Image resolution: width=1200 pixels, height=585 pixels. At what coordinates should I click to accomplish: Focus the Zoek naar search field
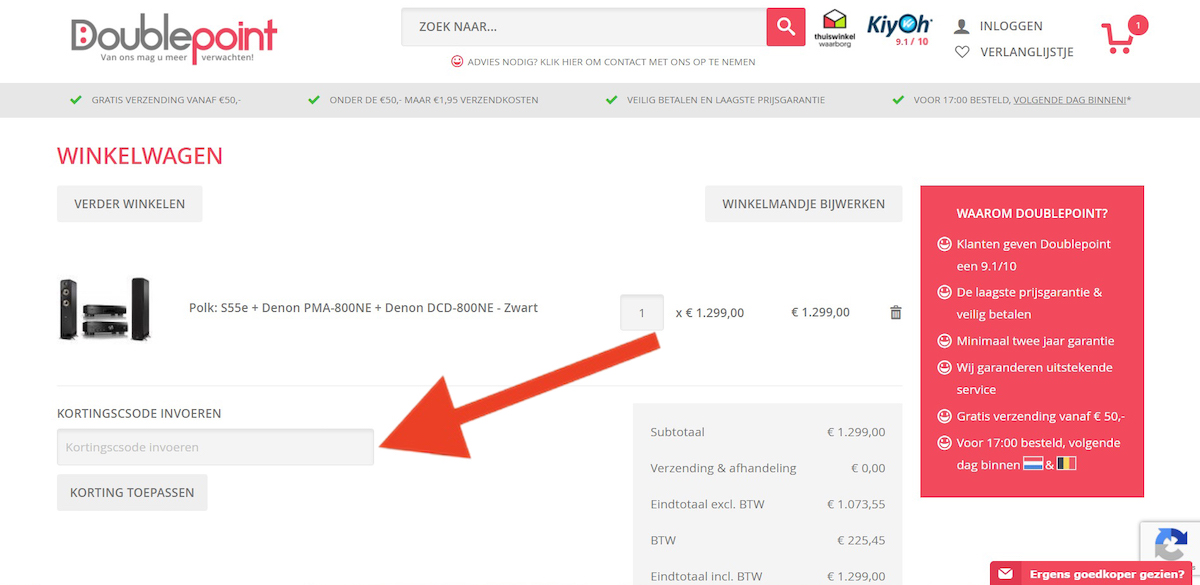point(584,27)
